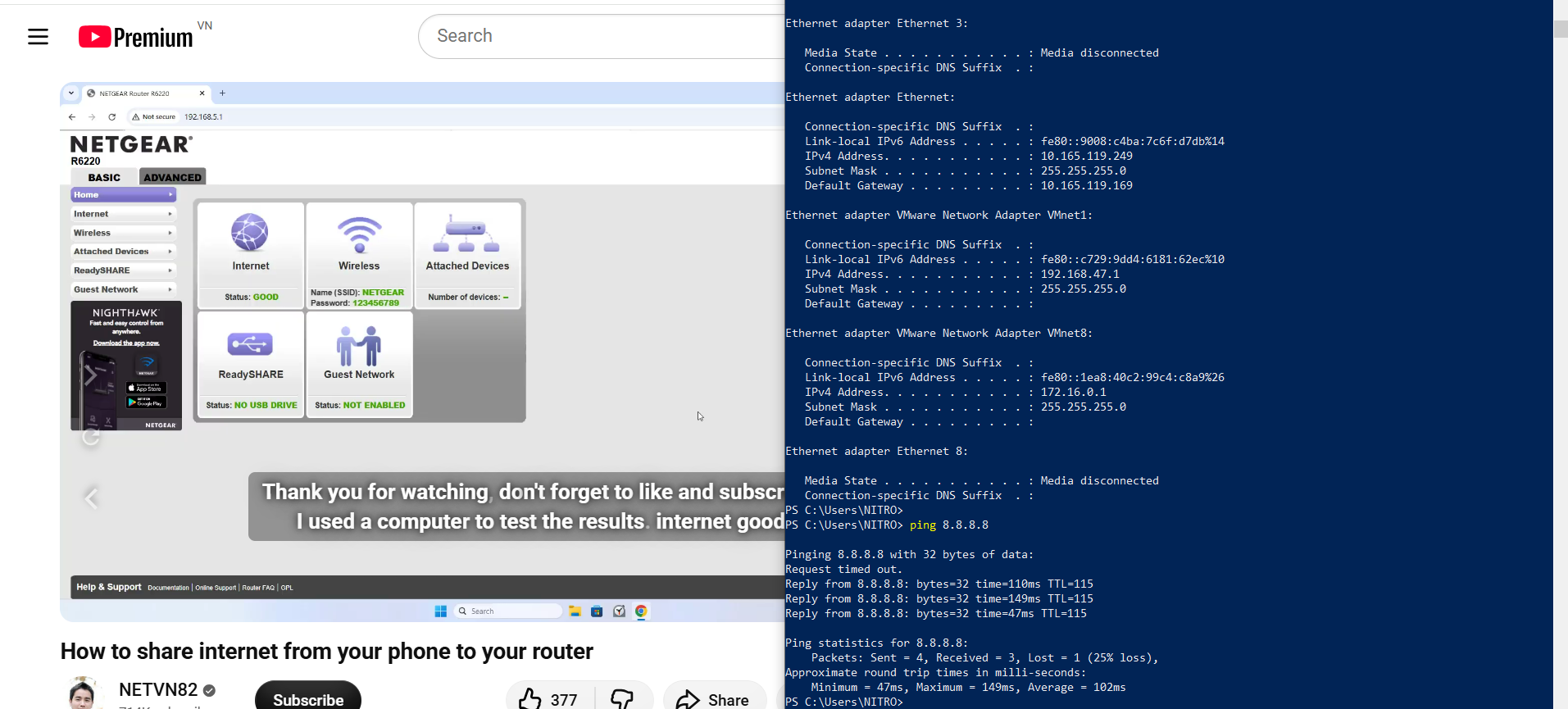Image resolution: width=1568 pixels, height=709 pixels.
Task: Open File Explorer in the video taskbar
Action: point(575,611)
